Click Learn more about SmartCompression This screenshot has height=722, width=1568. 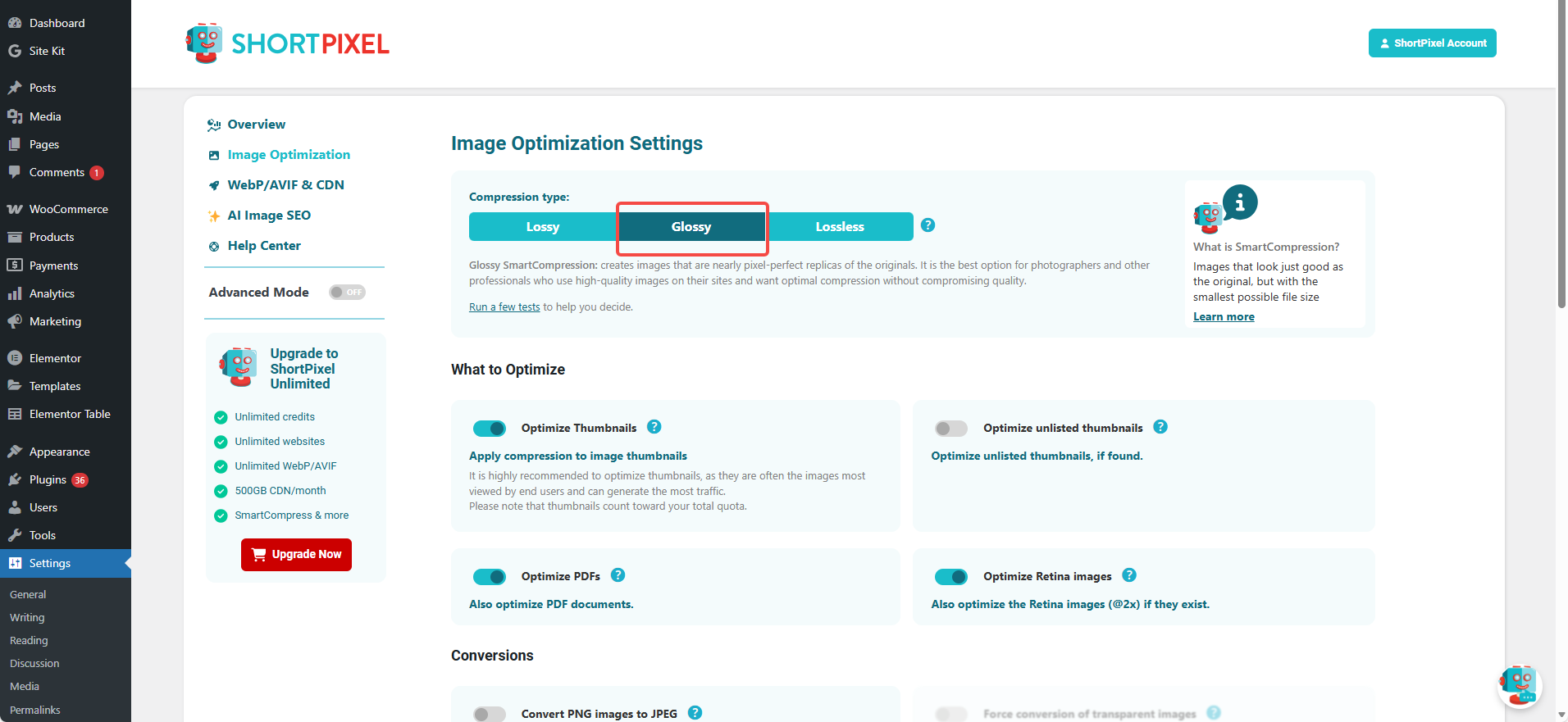(1224, 317)
